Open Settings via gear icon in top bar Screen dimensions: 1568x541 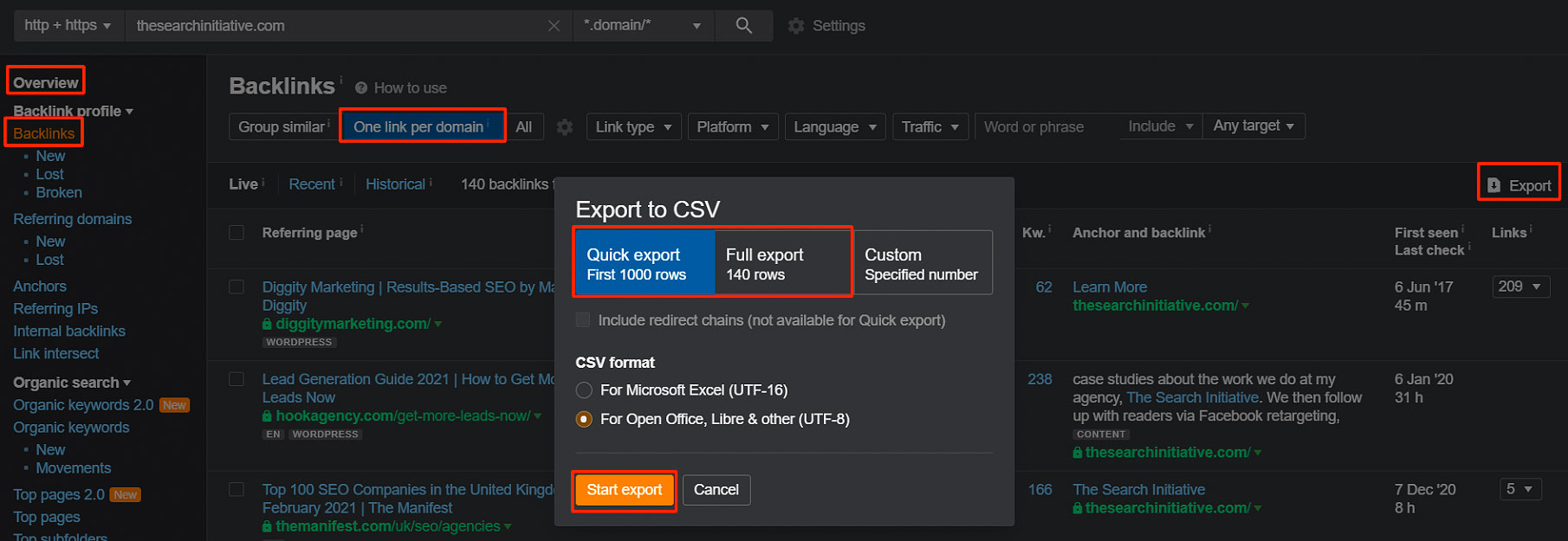795,26
